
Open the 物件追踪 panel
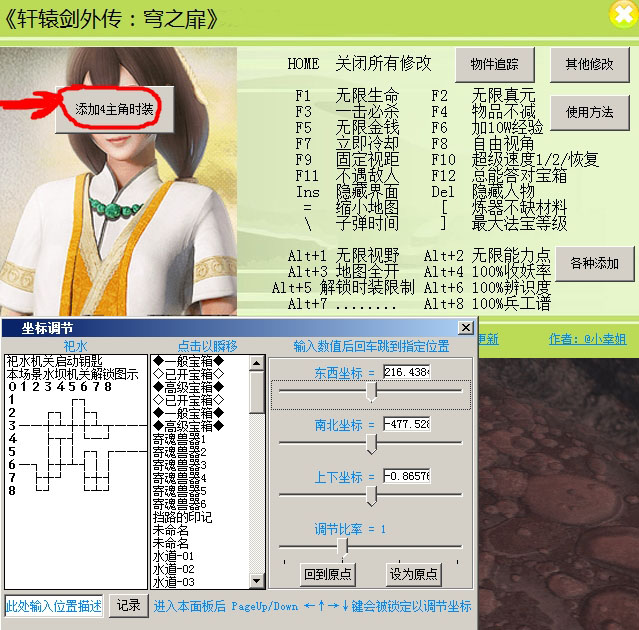click(x=495, y=64)
